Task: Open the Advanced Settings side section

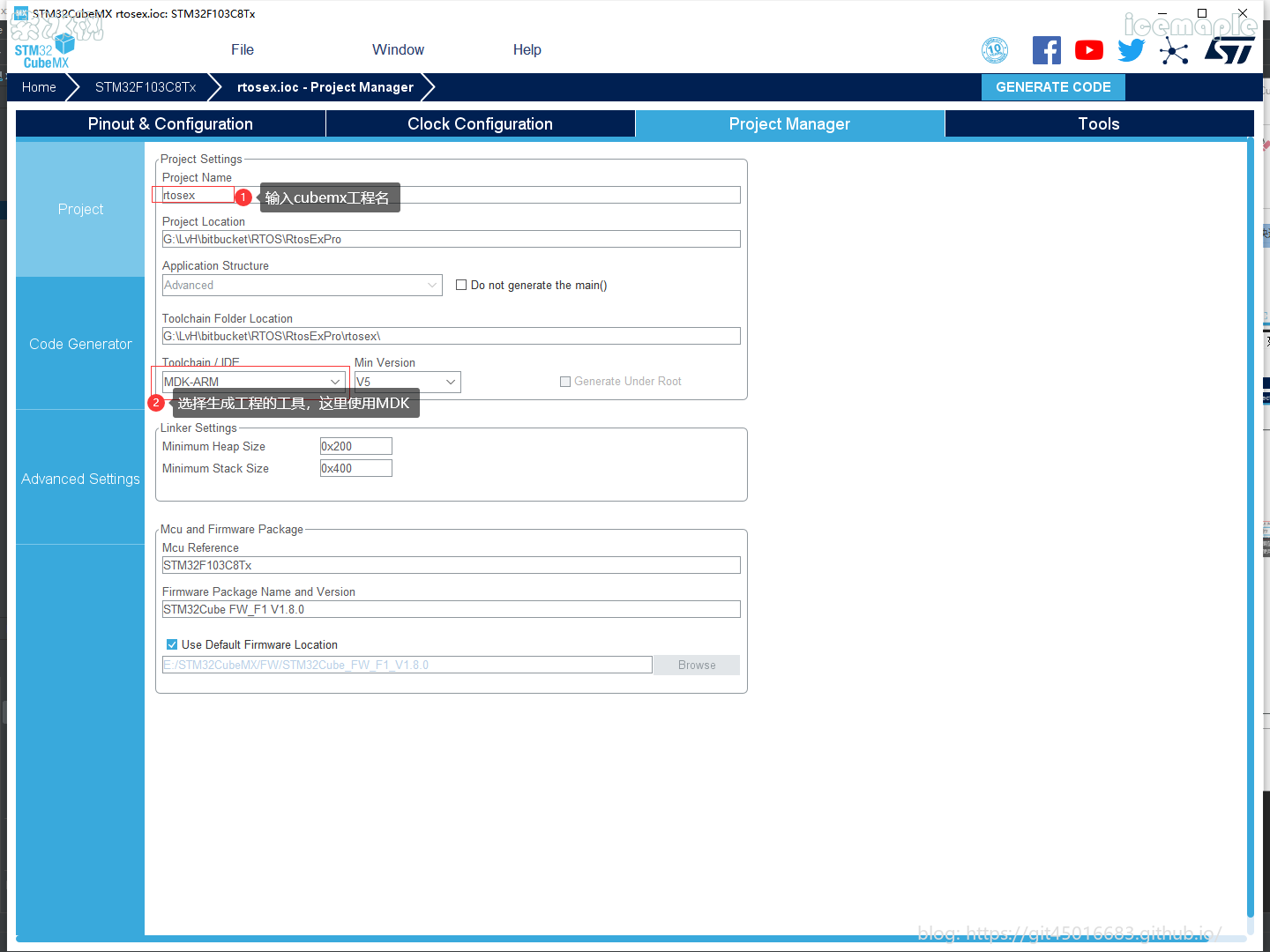Action: (x=80, y=479)
